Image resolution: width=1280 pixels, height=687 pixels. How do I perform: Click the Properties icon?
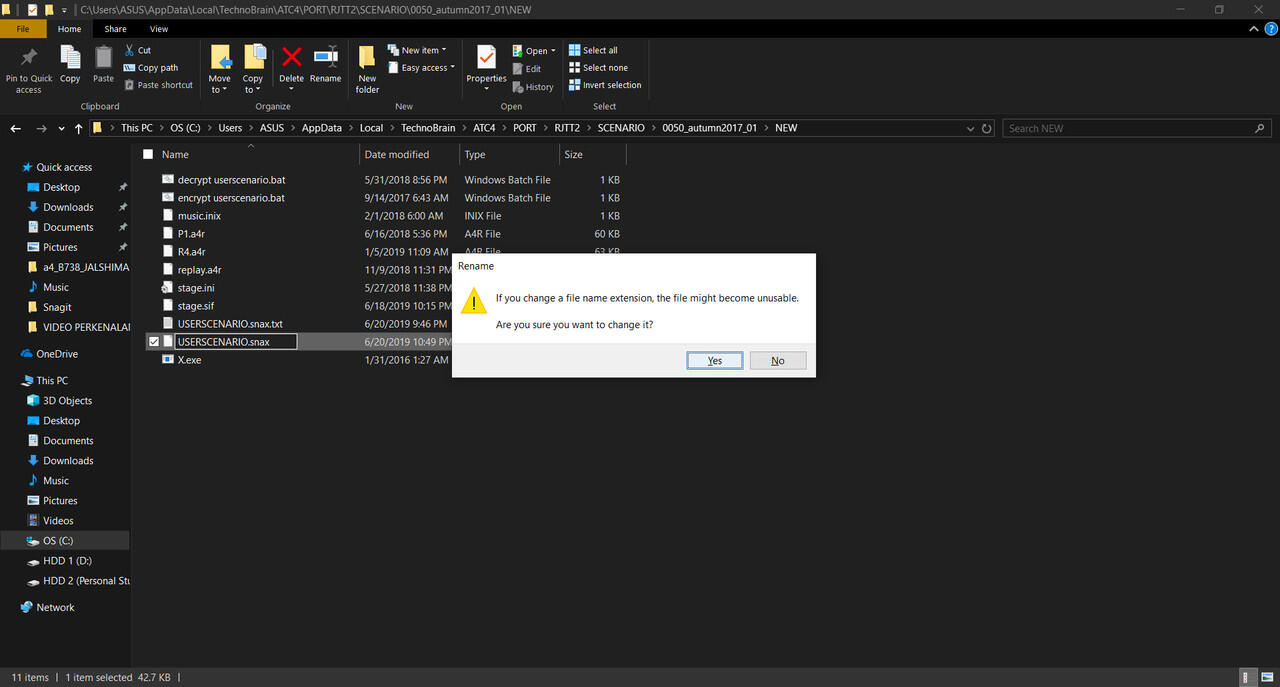pos(486,57)
